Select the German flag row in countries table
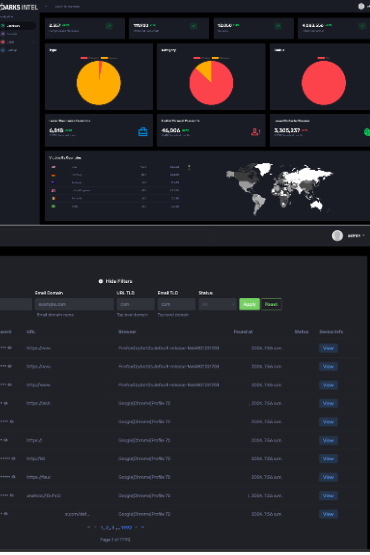Screen dimensions: 370x555 pyautogui.click(x=115, y=175)
